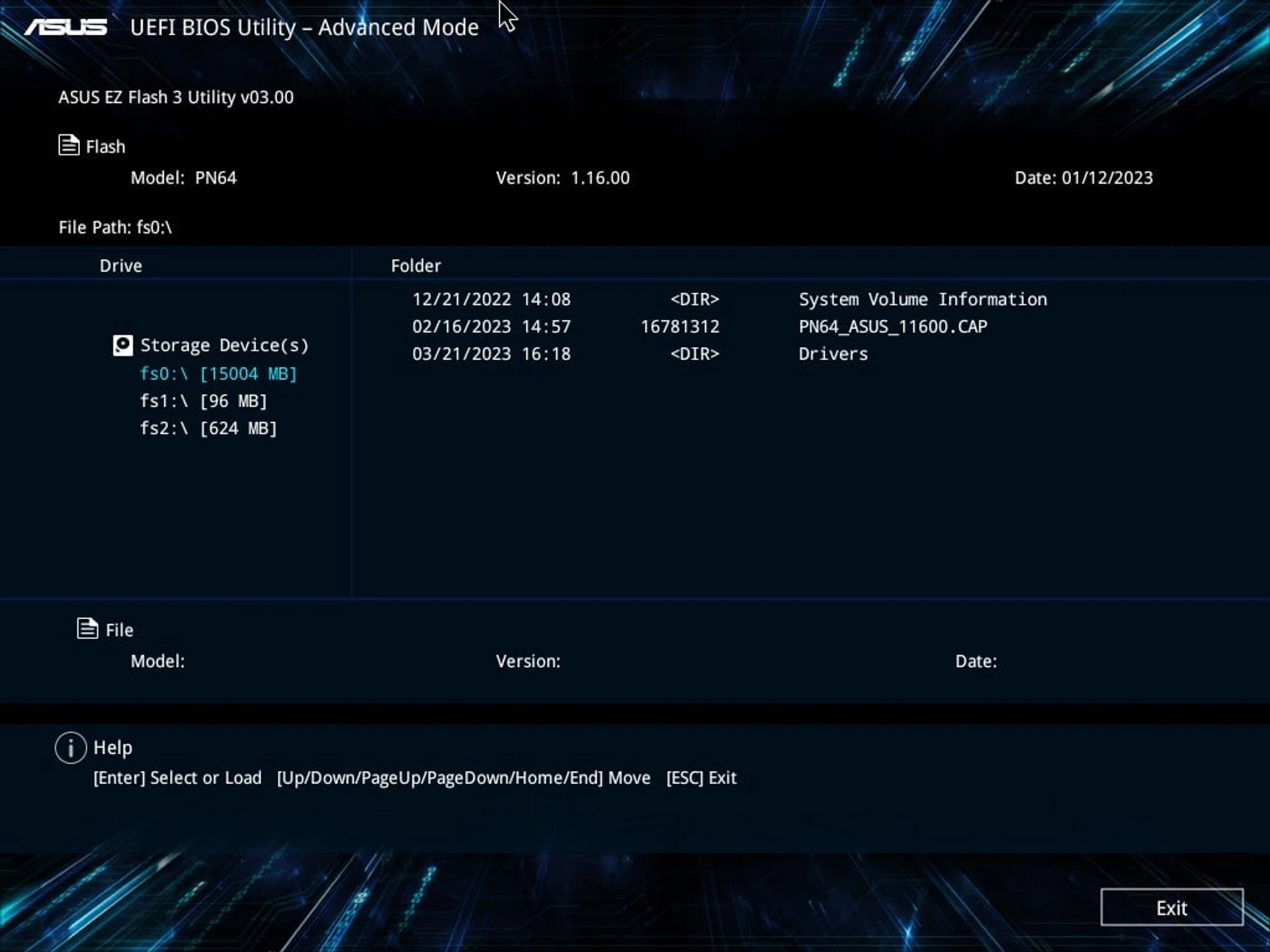Click the [Enter] Select or Load hint
Image resolution: width=1270 pixels, height=952 pixels.
click(x=177, y=778)
